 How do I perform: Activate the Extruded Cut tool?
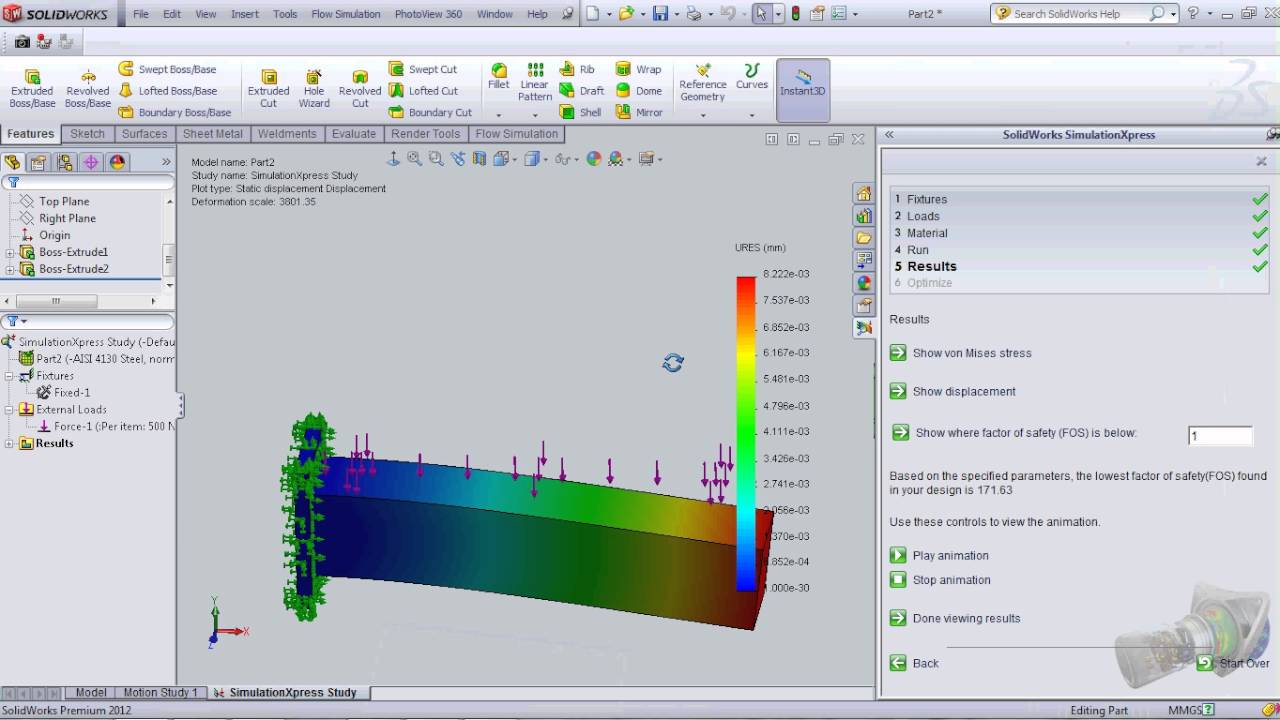268,88
